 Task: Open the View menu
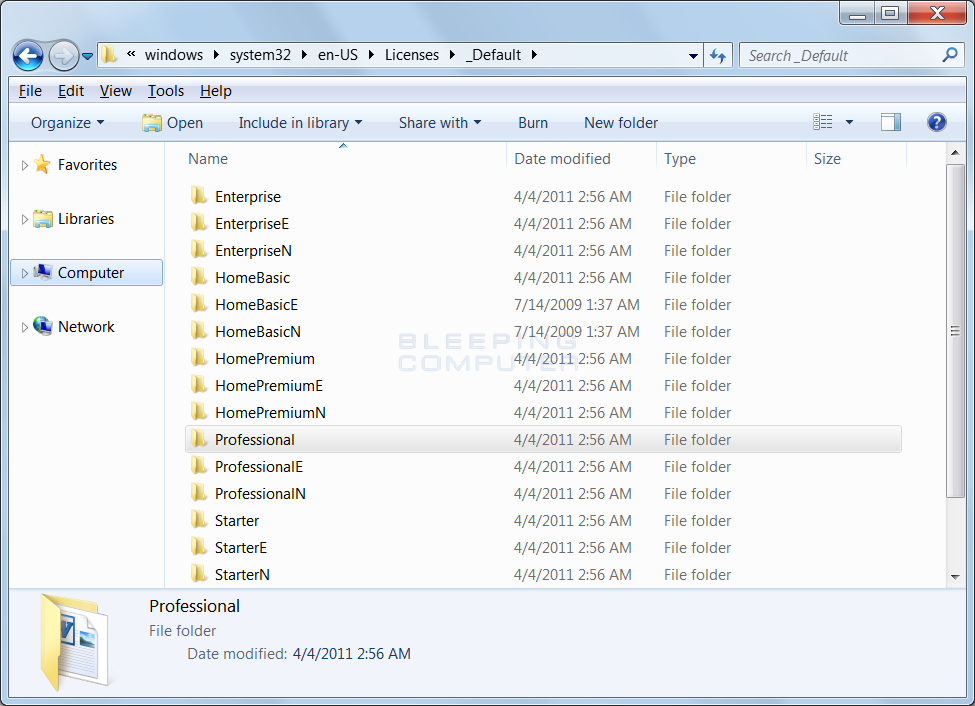(x=116, y=91)
